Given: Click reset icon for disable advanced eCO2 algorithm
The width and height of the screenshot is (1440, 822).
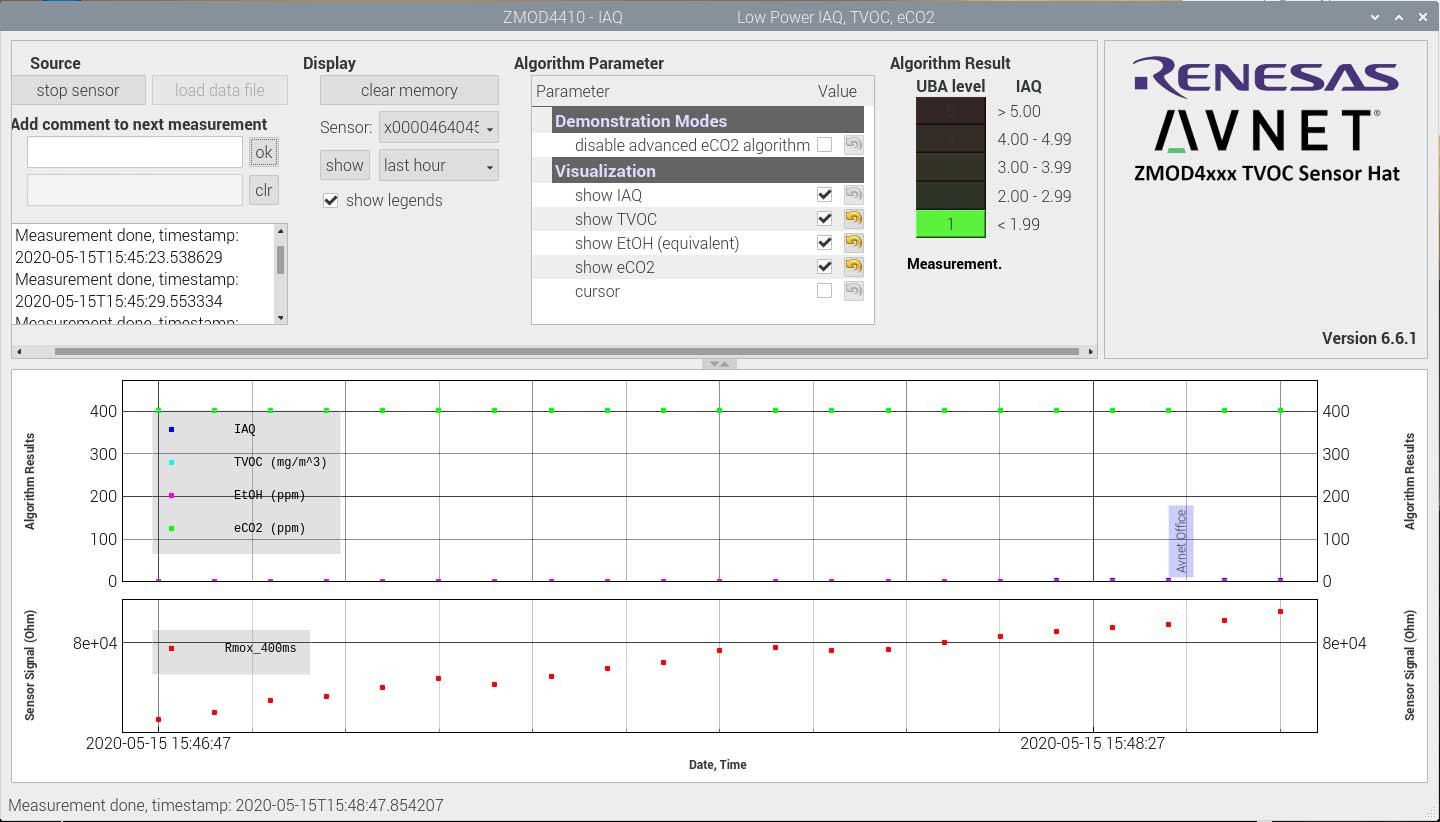Looking at the screenshot, I should click(853, 145).
